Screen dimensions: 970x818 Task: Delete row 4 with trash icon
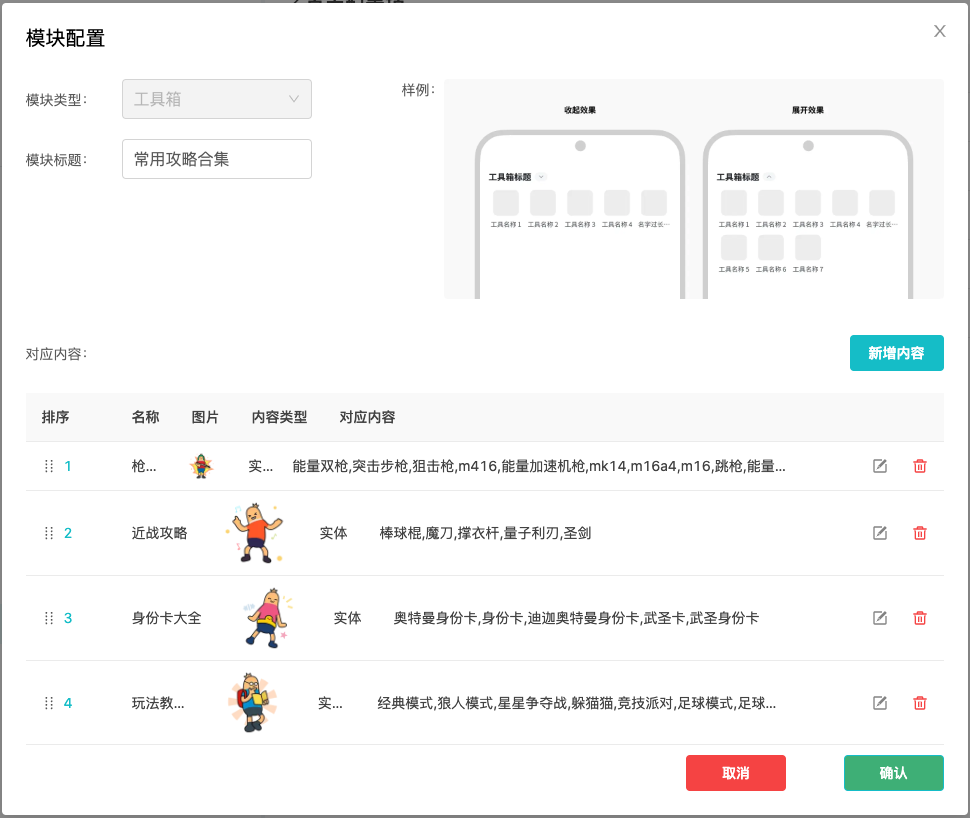[920, 703]
